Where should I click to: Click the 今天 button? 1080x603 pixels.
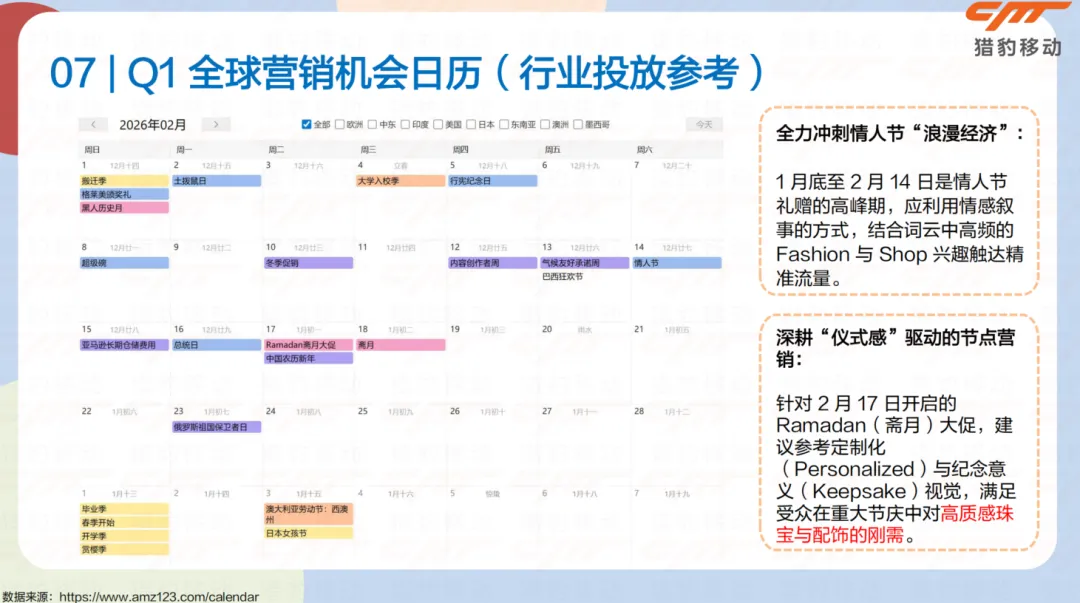coord(704,125)
